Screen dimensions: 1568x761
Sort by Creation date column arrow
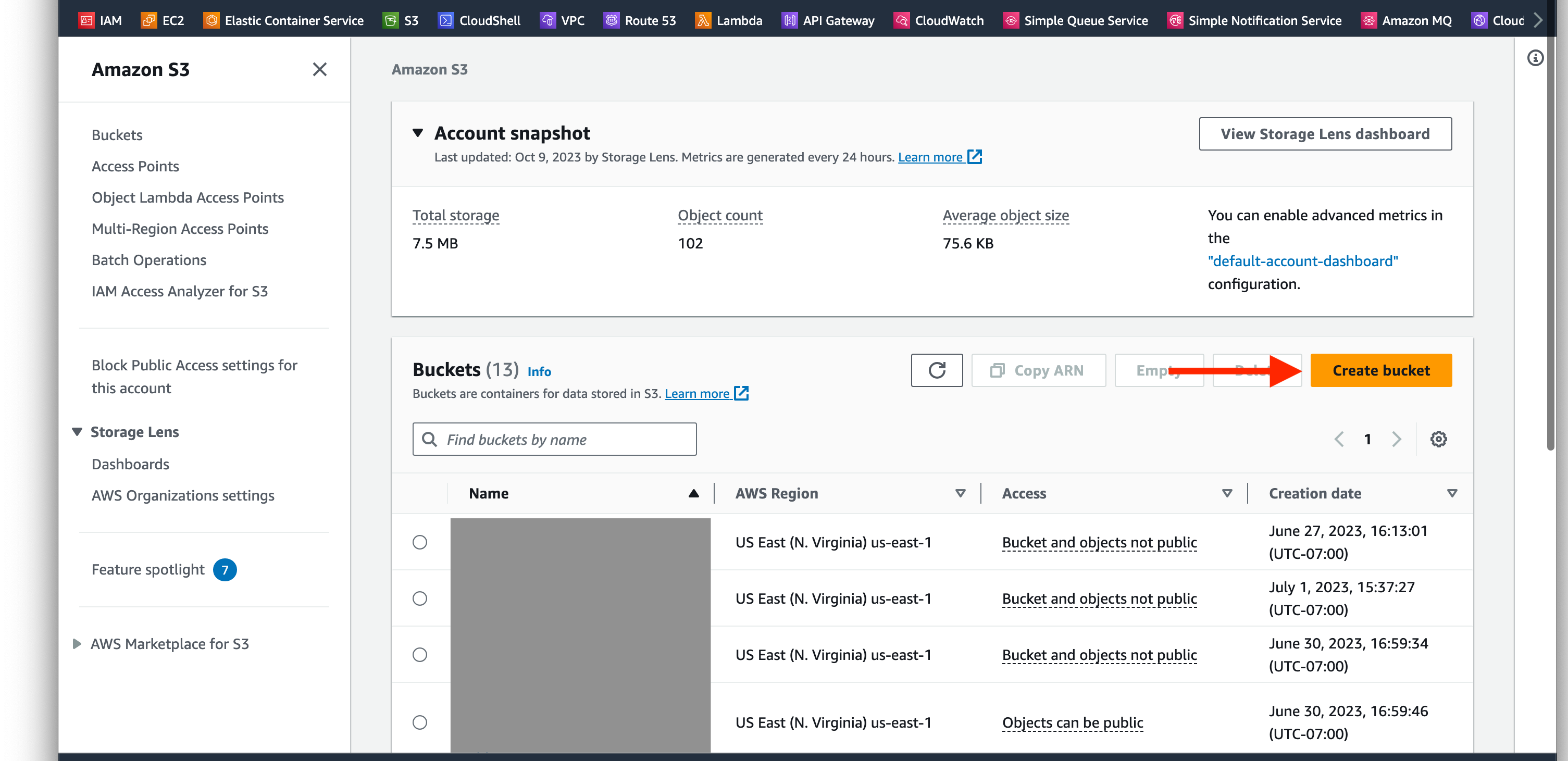coord(1452,493)
